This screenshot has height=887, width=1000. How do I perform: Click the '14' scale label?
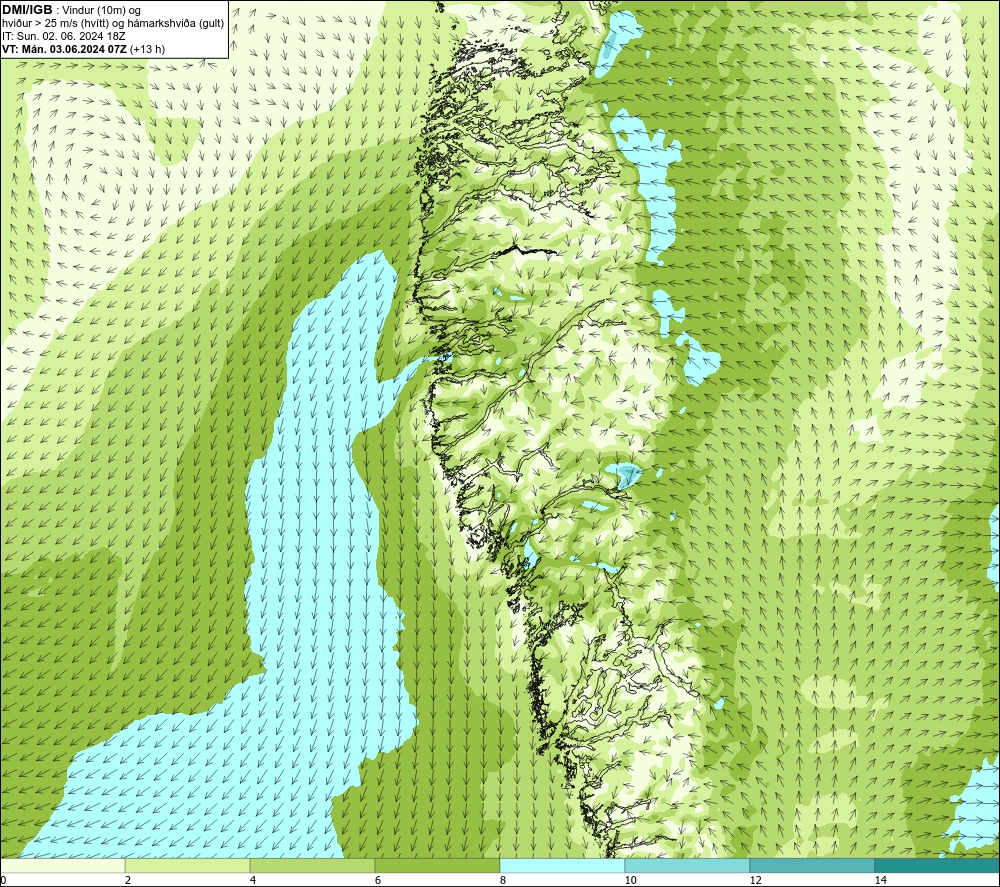(881, 881)
